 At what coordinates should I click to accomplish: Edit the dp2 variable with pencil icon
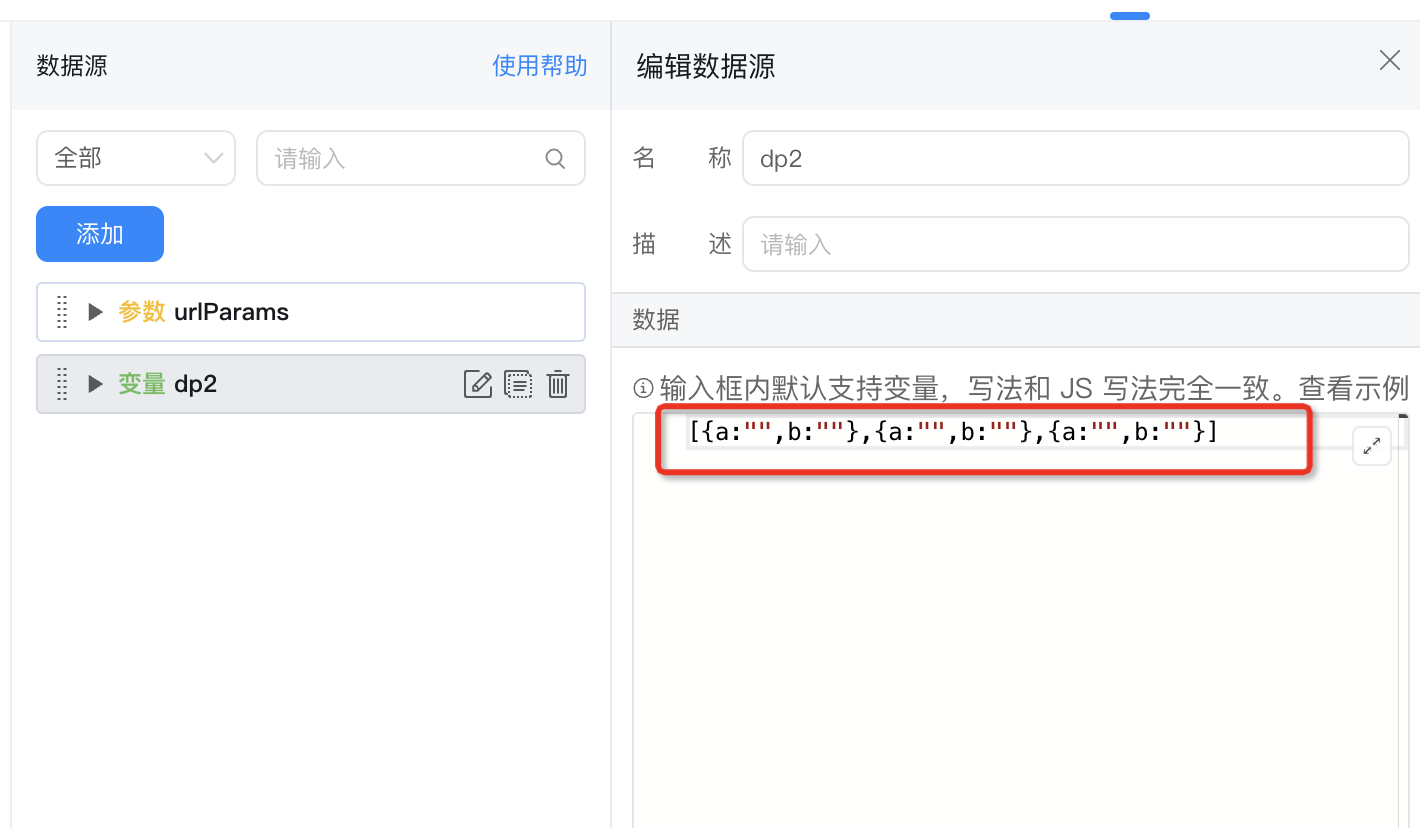[x=478, y=384]
